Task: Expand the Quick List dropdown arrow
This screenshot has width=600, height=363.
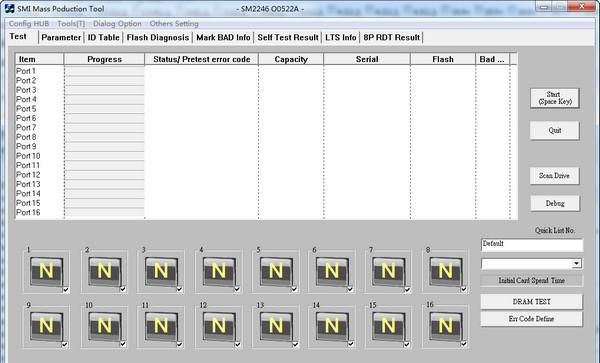Action: (x=576, y=264)
